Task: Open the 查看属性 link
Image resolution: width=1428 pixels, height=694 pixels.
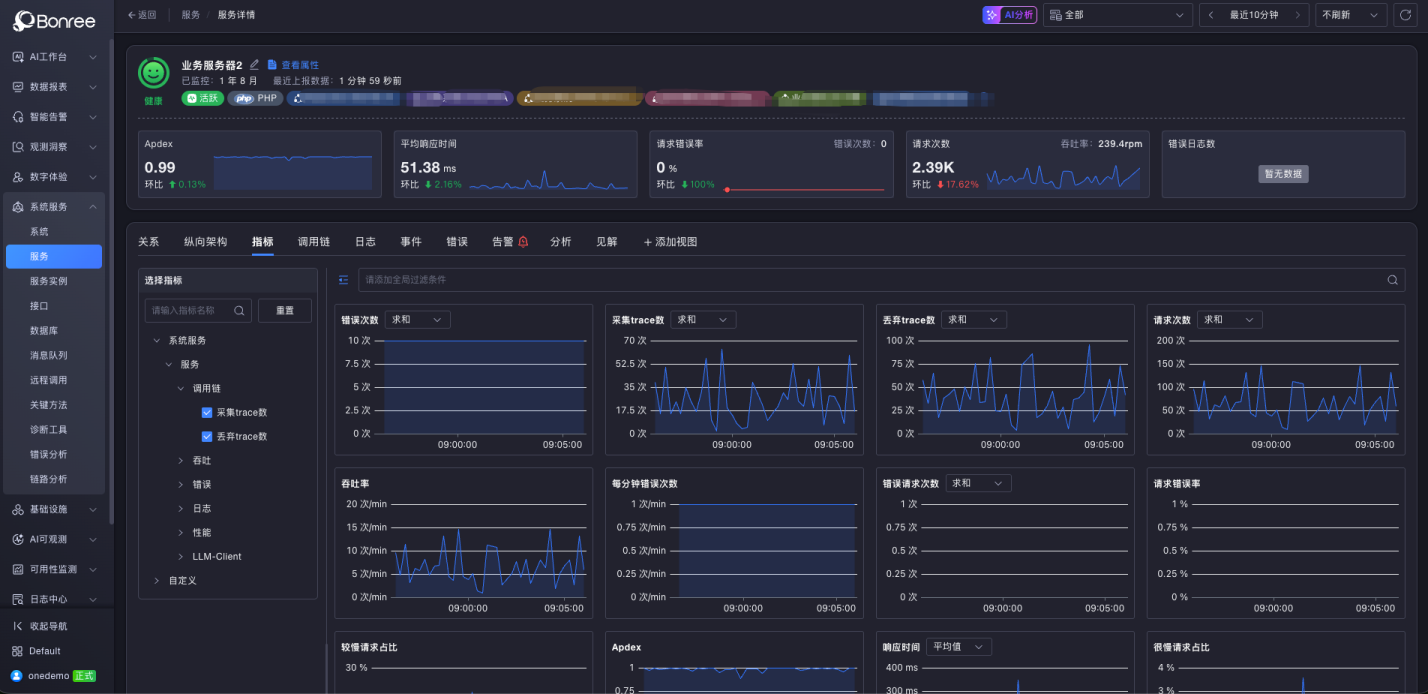Action: 293,65
